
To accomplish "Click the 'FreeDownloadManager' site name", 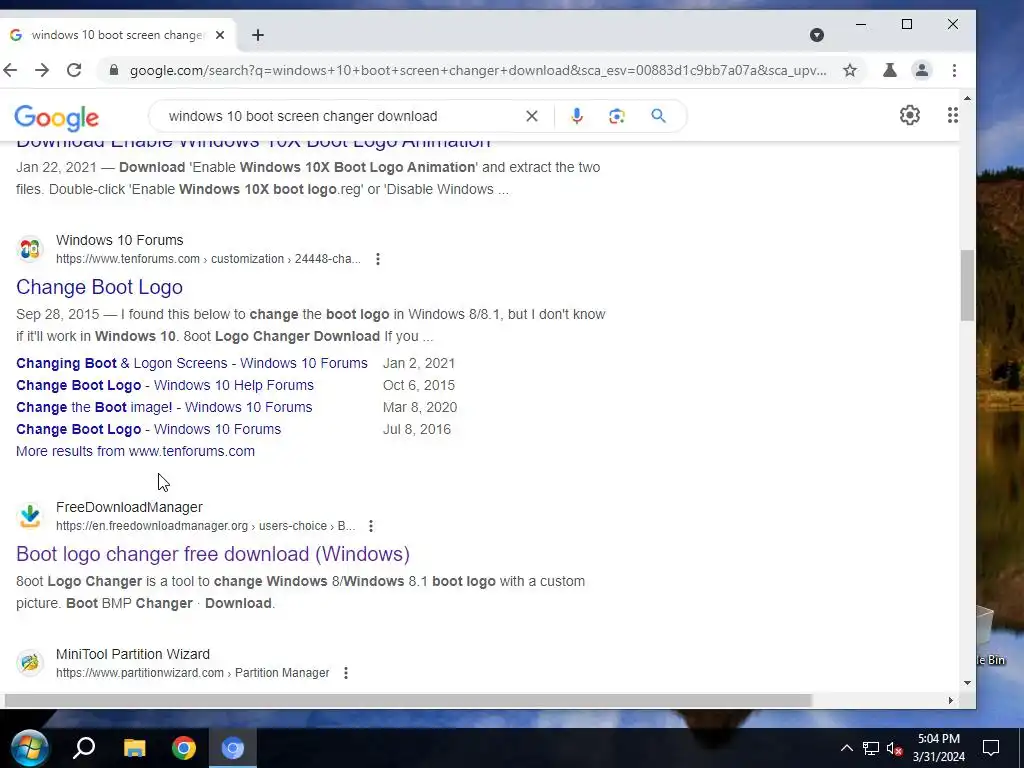I will pos(129,507).
